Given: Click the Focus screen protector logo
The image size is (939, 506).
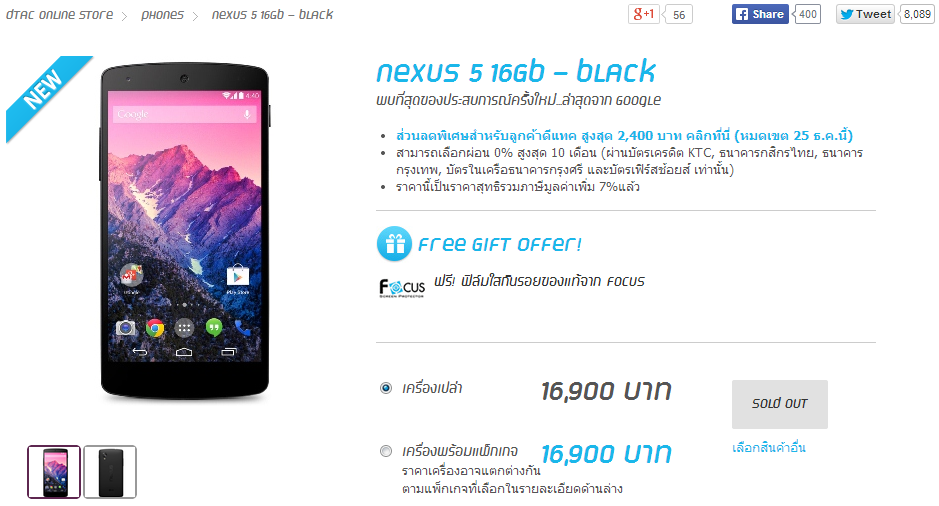Looking at the screenshot, I should 402,287.
